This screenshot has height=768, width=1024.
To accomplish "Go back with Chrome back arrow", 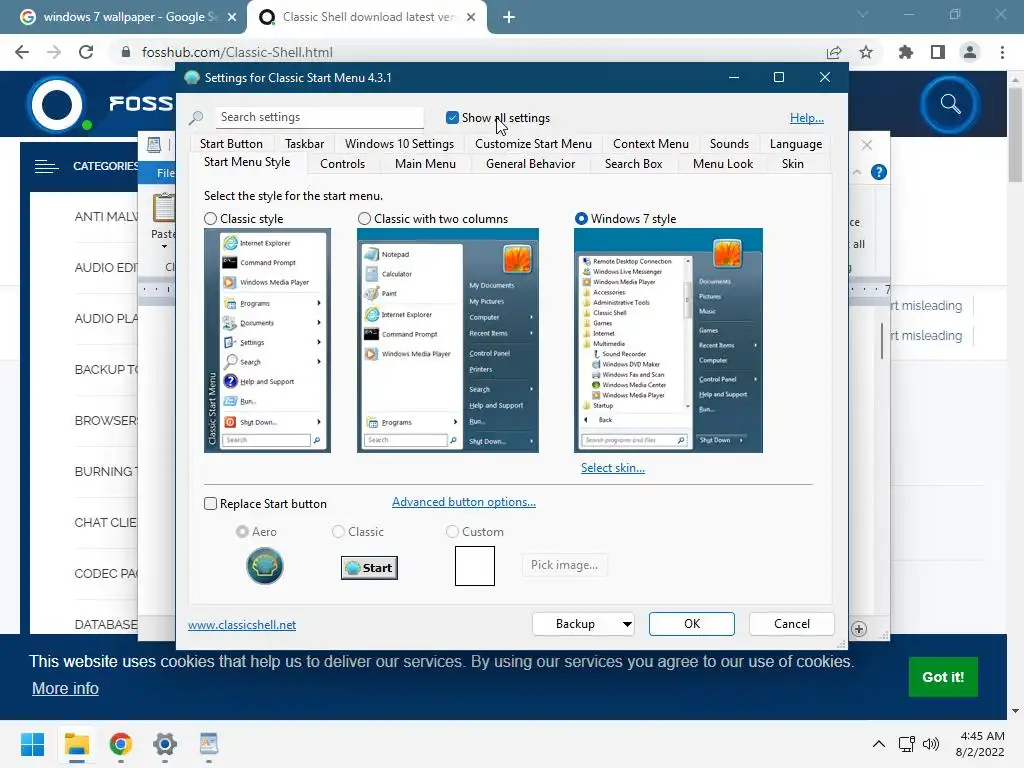I will (x=22, y=52).
